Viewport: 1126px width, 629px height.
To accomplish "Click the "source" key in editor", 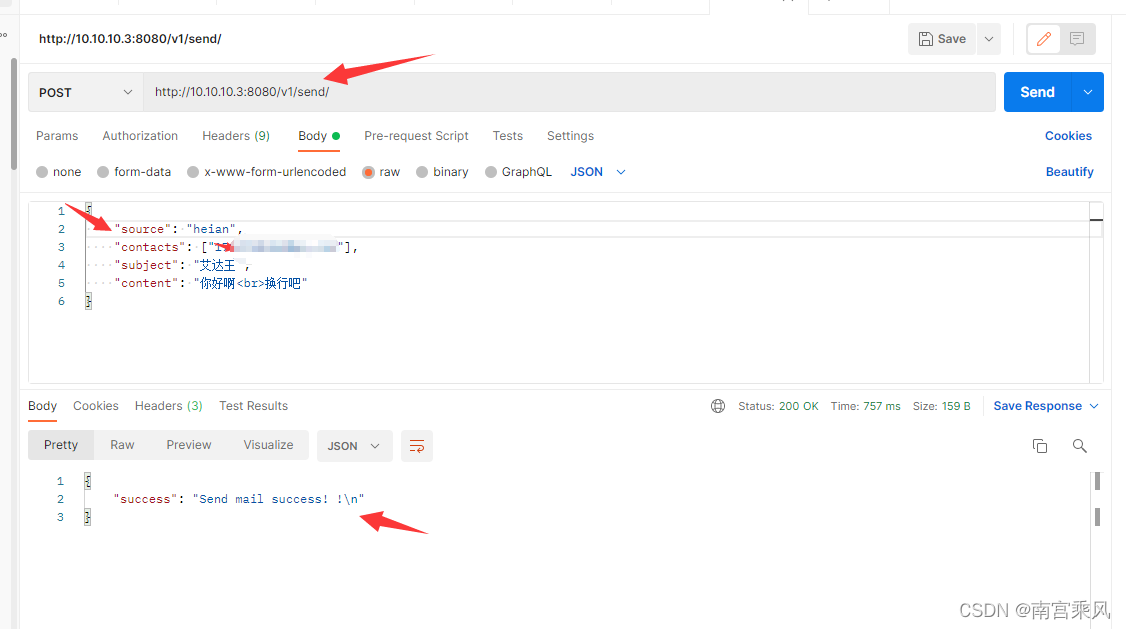I will pos(143,229).
